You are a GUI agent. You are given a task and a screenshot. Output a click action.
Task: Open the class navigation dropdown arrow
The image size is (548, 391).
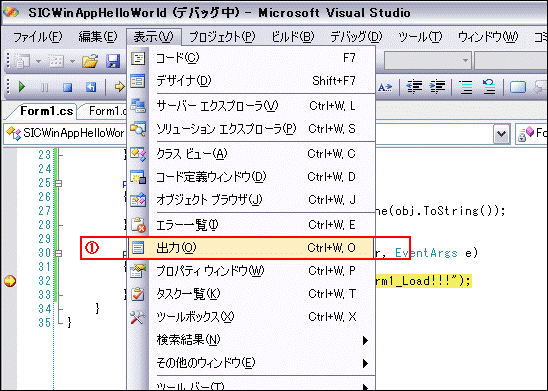point(501,134)
